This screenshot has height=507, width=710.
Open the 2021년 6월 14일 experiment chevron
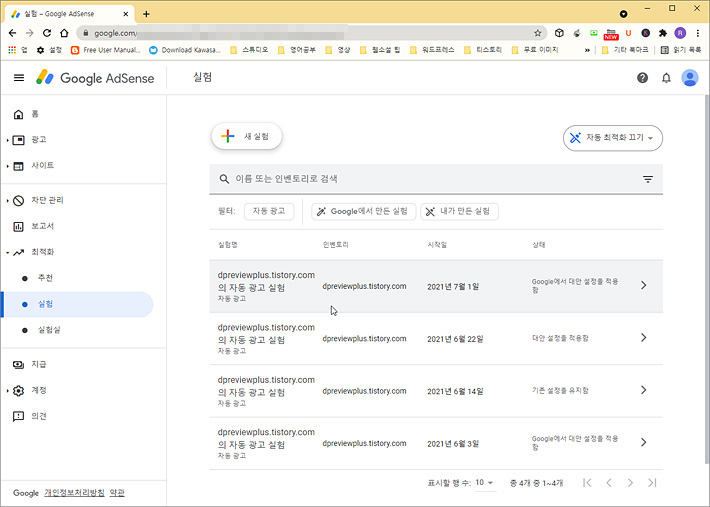643,390
